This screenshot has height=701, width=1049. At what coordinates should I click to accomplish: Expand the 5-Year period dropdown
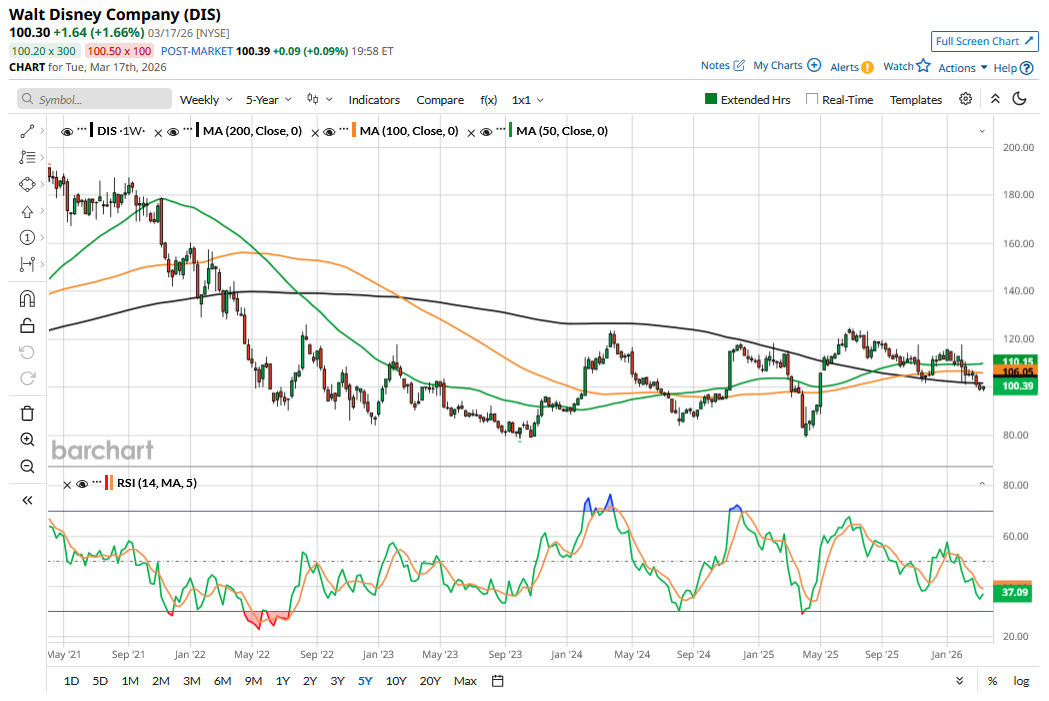pyautogui.click(x=268, y=100)
